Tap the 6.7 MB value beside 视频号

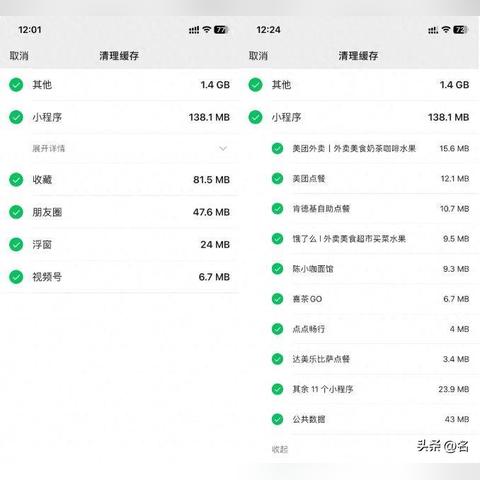[214, 277]
